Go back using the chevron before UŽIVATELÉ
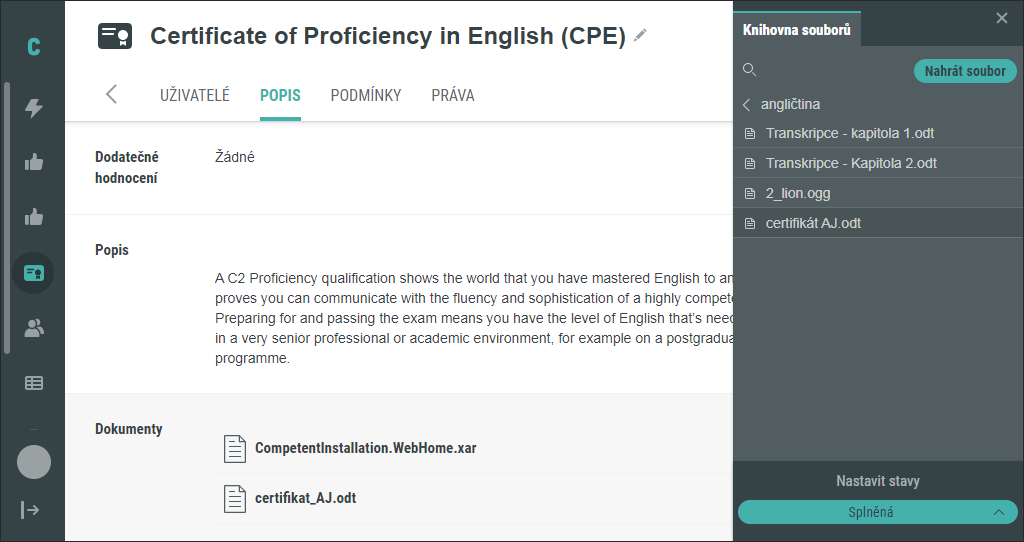 [112, 94]
